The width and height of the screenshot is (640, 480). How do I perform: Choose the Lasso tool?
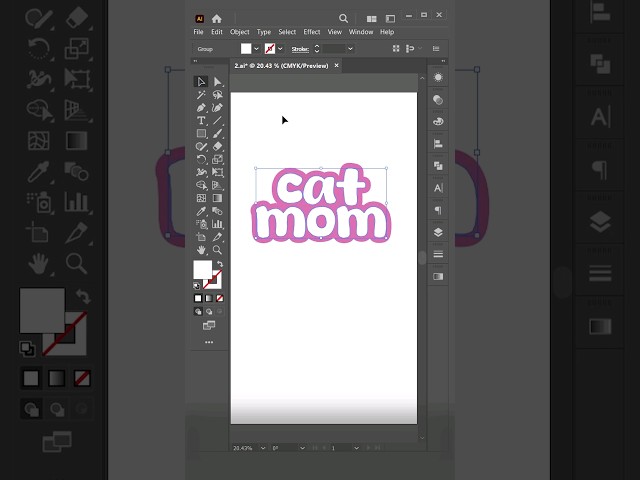pyautogui.click(x=217, y=95)
